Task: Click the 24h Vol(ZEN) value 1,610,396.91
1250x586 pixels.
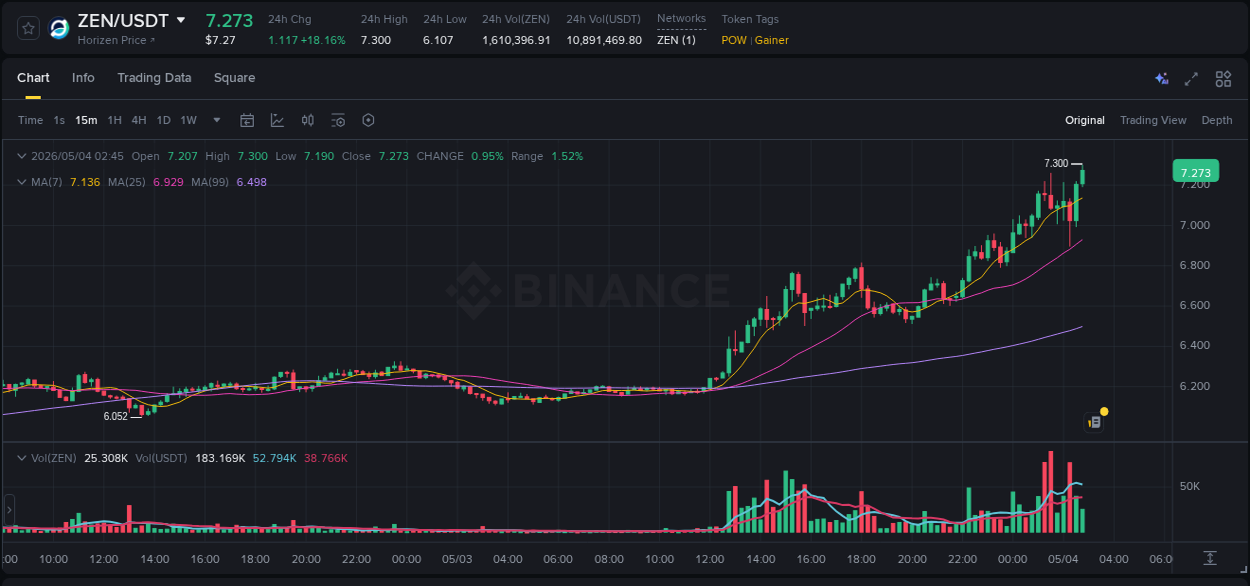Action: pyautogui.click(x=516, y=40)
